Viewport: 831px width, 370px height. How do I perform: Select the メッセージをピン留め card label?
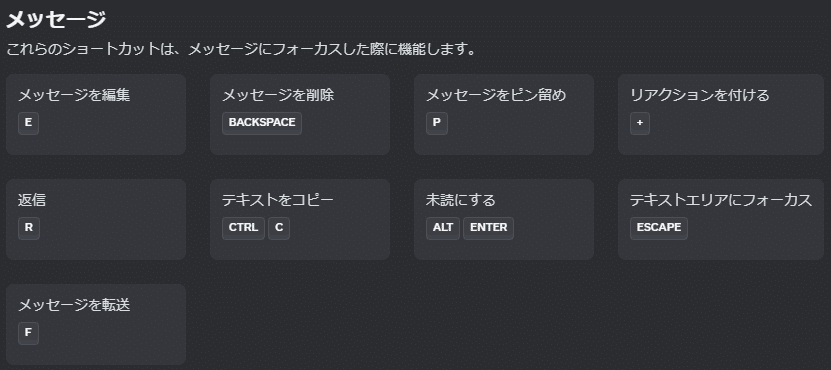(x=496, y=95)
